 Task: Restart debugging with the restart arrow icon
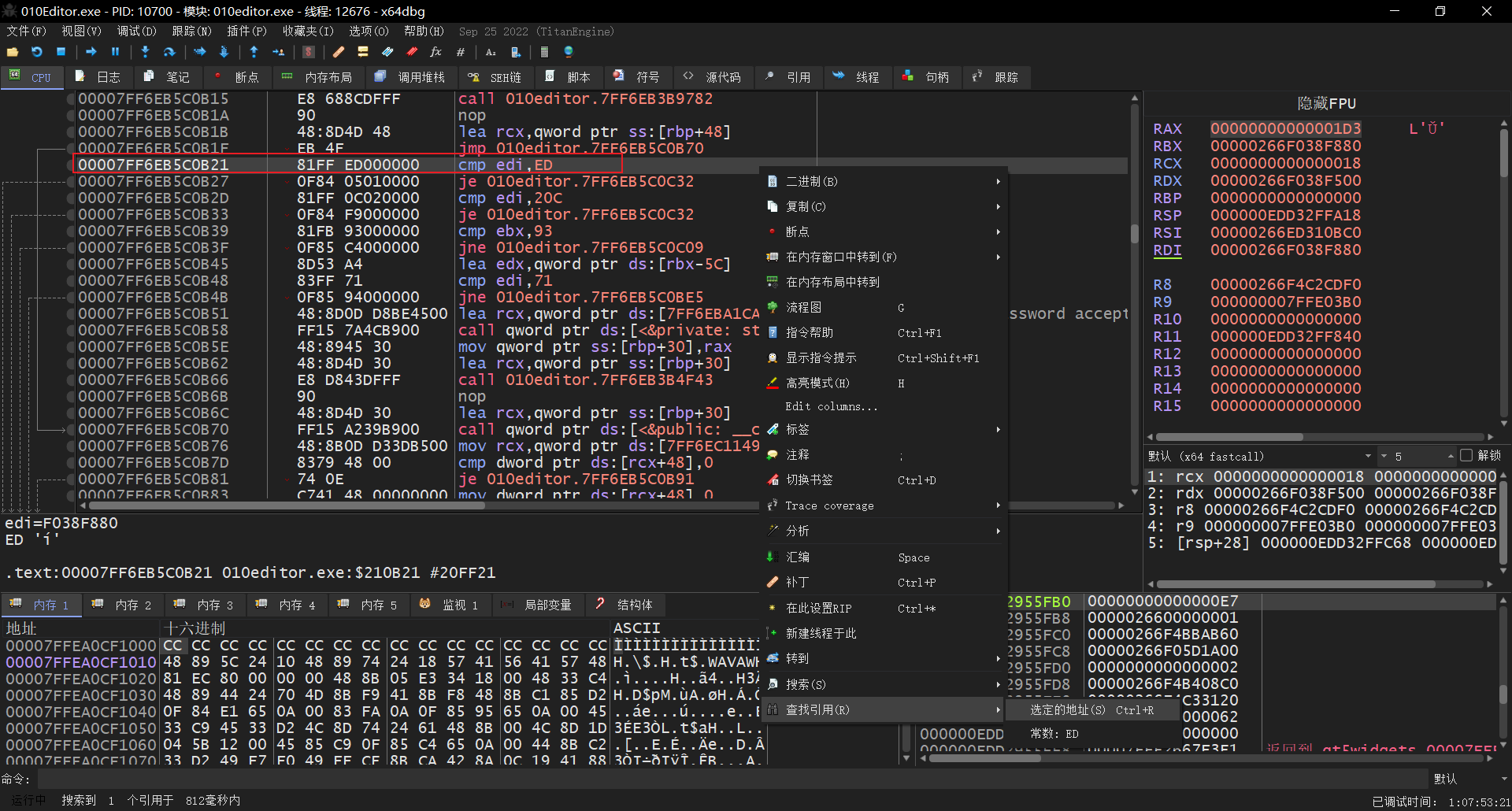point(36,52)
